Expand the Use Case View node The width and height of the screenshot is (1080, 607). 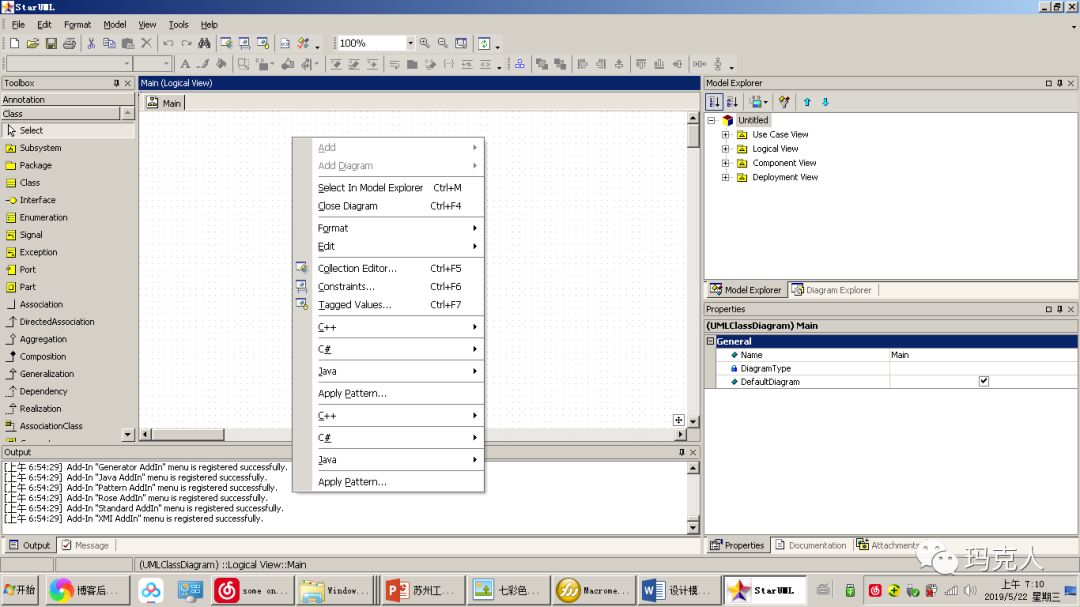point(725,134)
